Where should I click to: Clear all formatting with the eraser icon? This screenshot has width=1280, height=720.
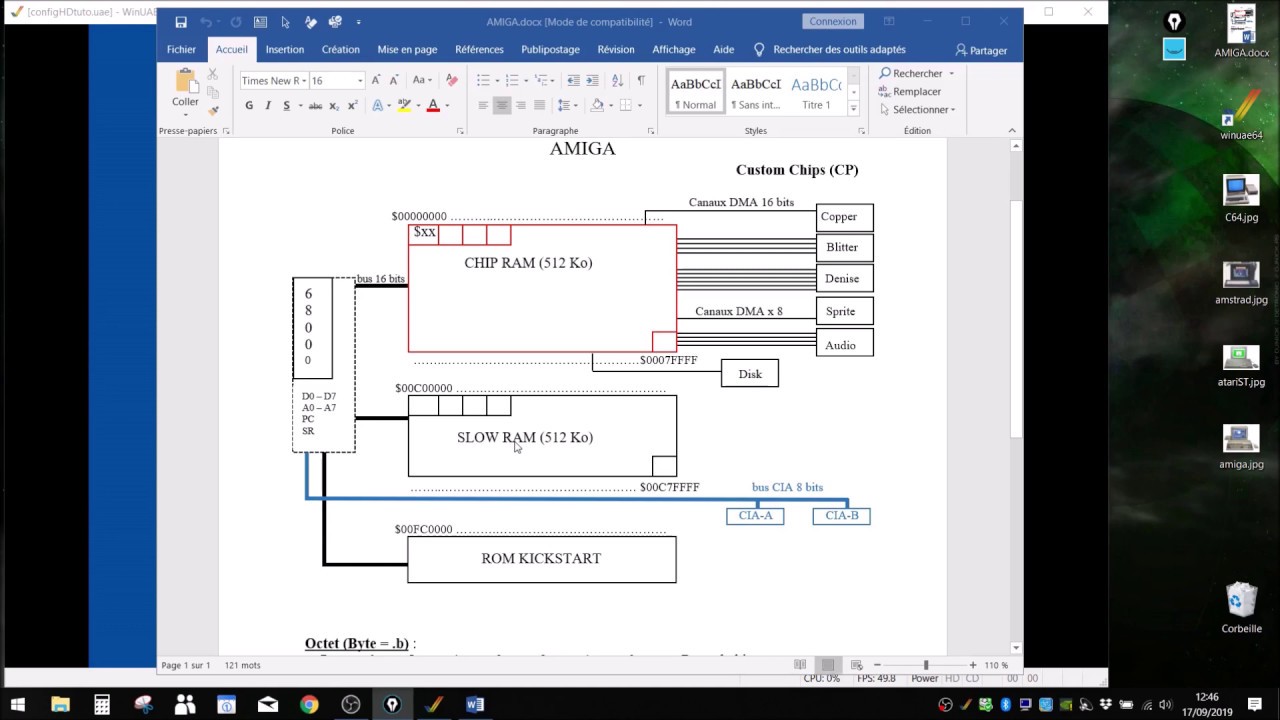coord(452,80)
